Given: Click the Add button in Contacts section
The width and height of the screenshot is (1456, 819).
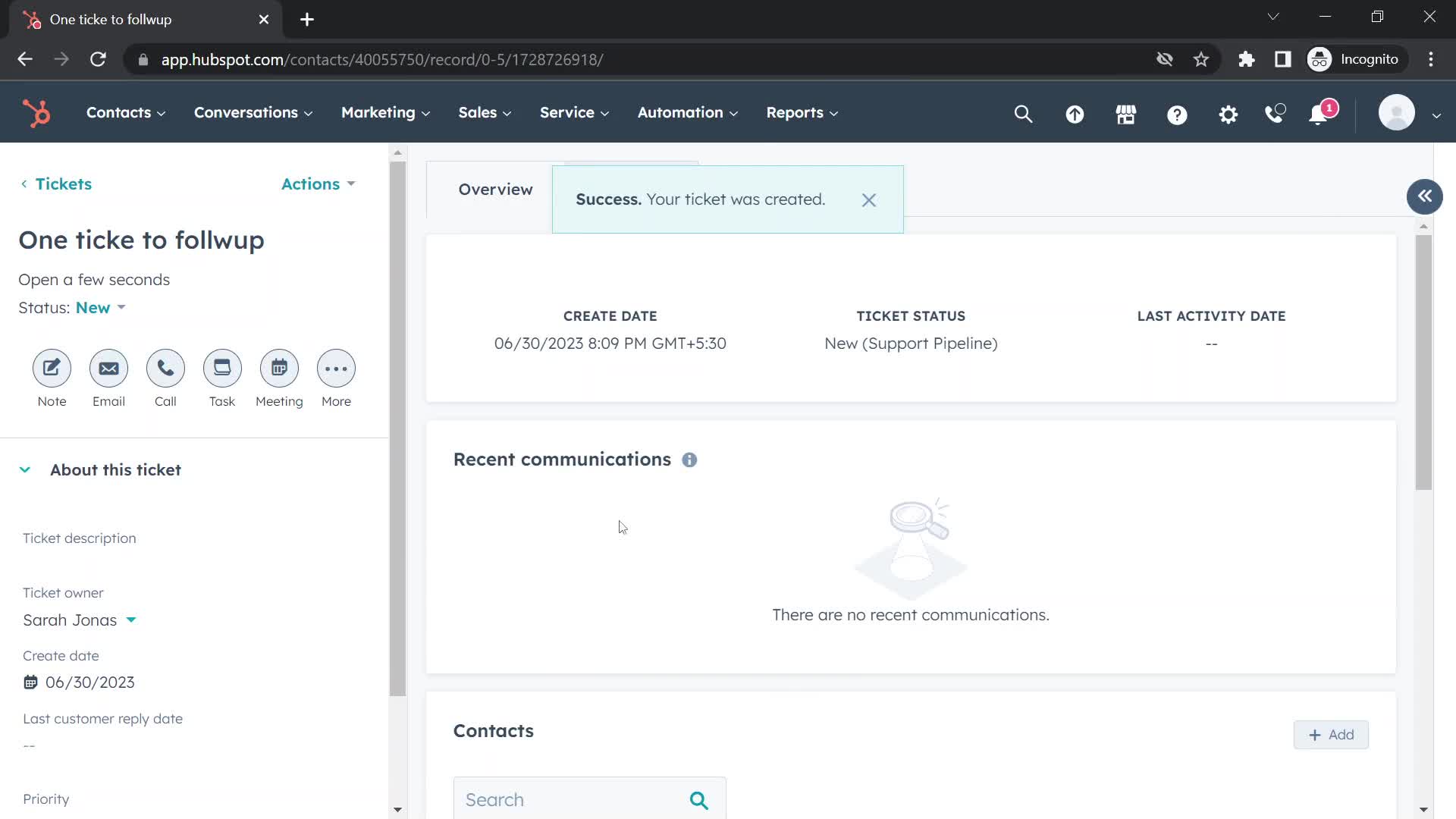Looking at the screenshot, I should click(x=1332, y=734).
